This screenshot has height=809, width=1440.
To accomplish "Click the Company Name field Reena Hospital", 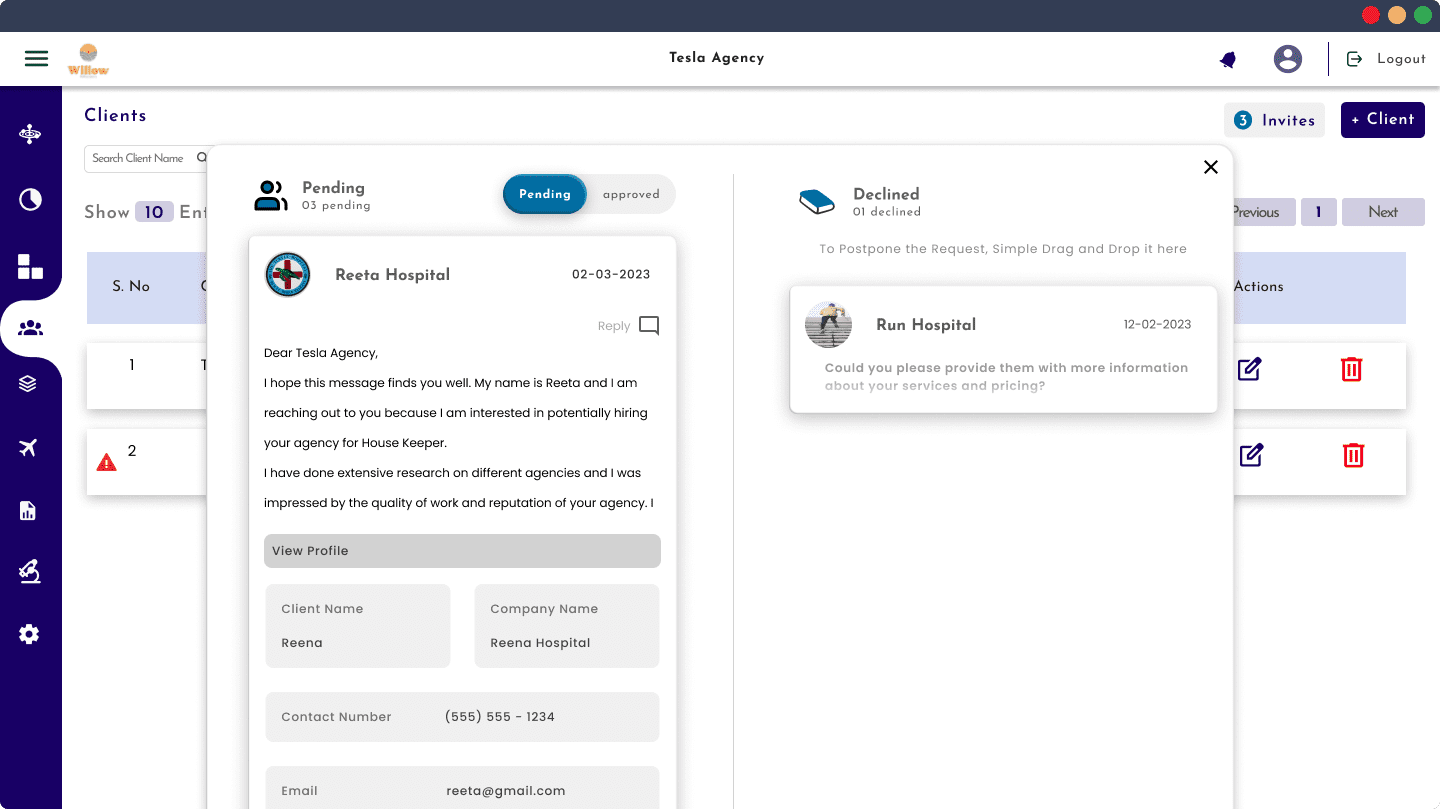I will tap(567, 626).
